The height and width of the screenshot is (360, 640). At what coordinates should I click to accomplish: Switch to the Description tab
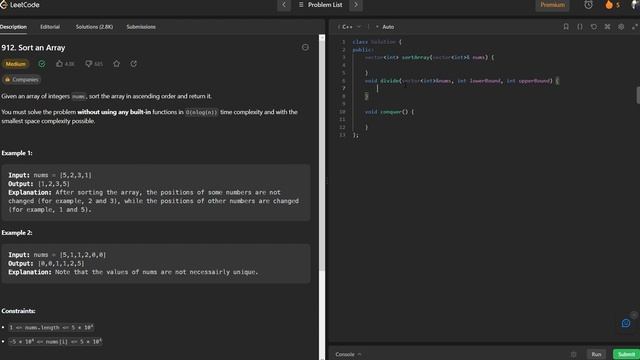tap(13, 27)
